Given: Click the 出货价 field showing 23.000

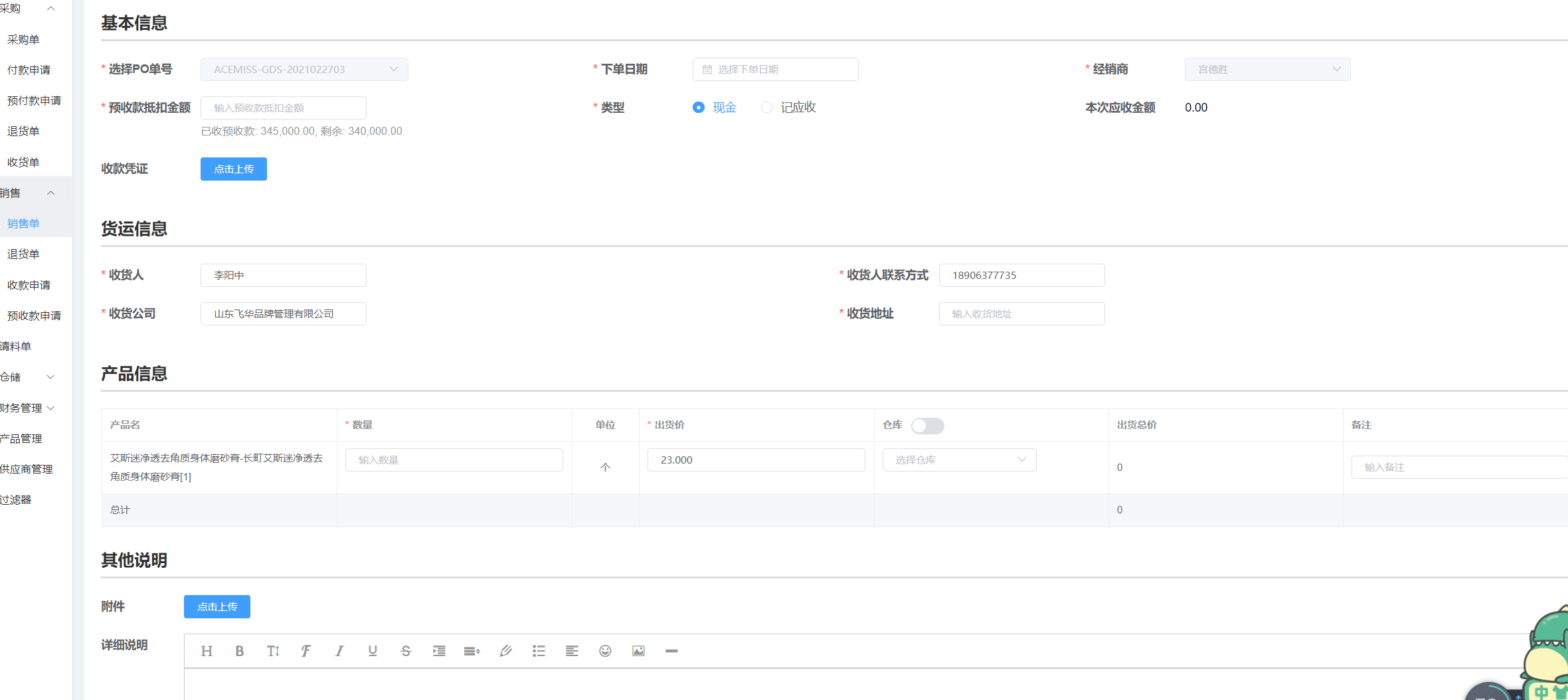Looking at the screenshot, I should point(756,460).
